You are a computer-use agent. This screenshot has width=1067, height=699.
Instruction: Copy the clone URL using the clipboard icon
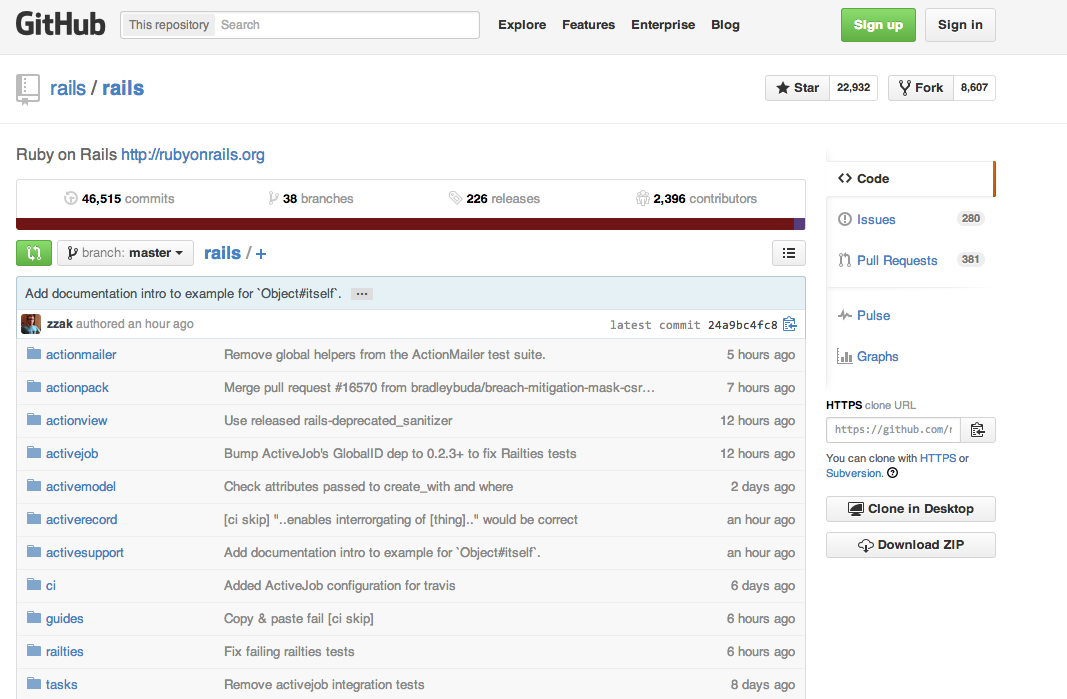978,429
